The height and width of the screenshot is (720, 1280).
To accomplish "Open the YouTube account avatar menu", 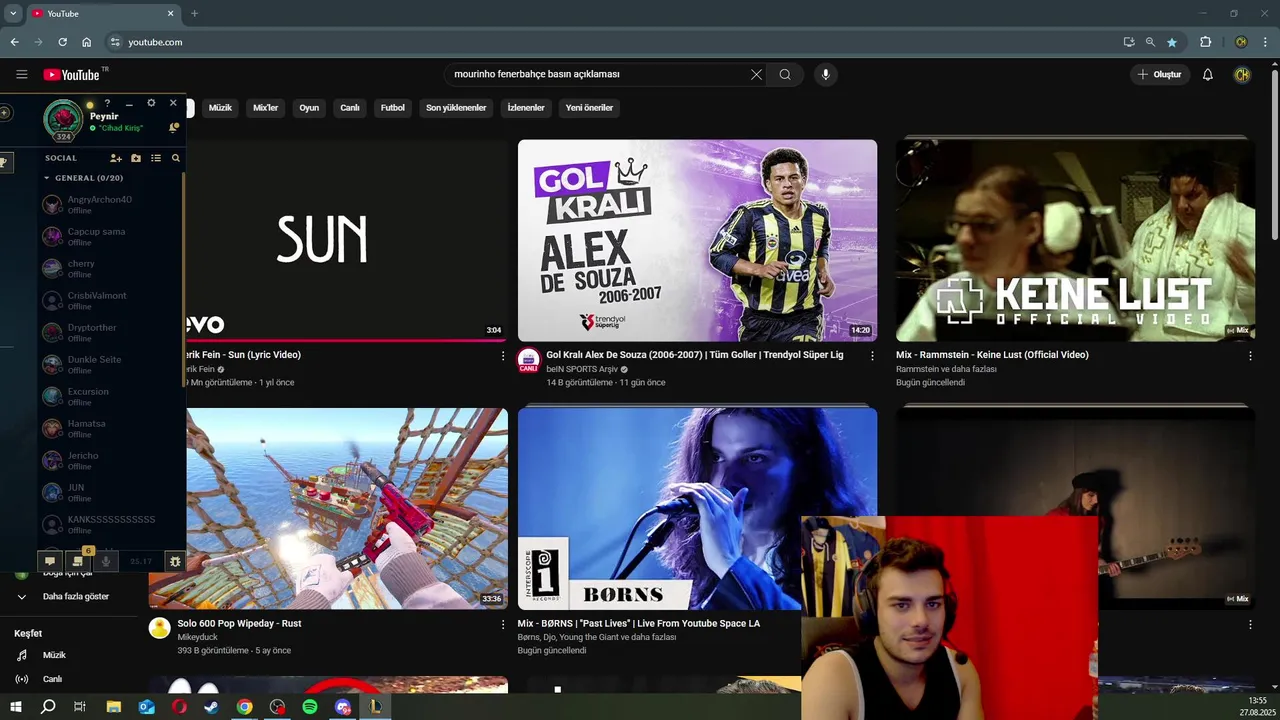I will pos(1242,74).
